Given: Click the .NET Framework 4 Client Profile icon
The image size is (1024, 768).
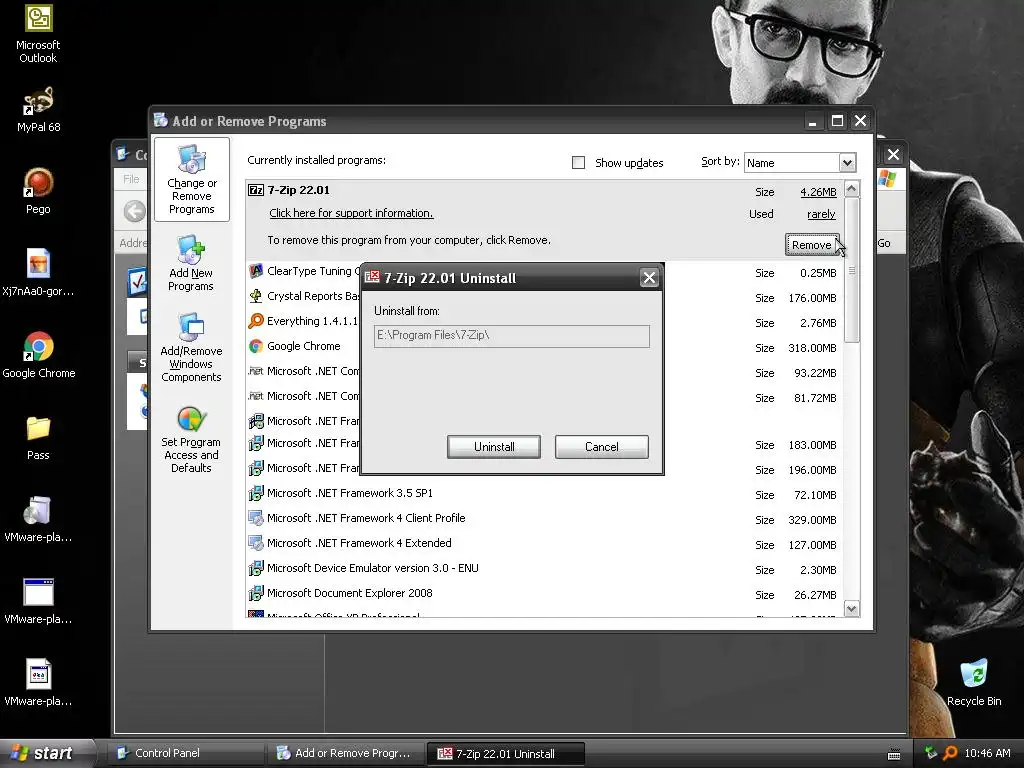Looking at the screenshot, I should pos(256,518).
